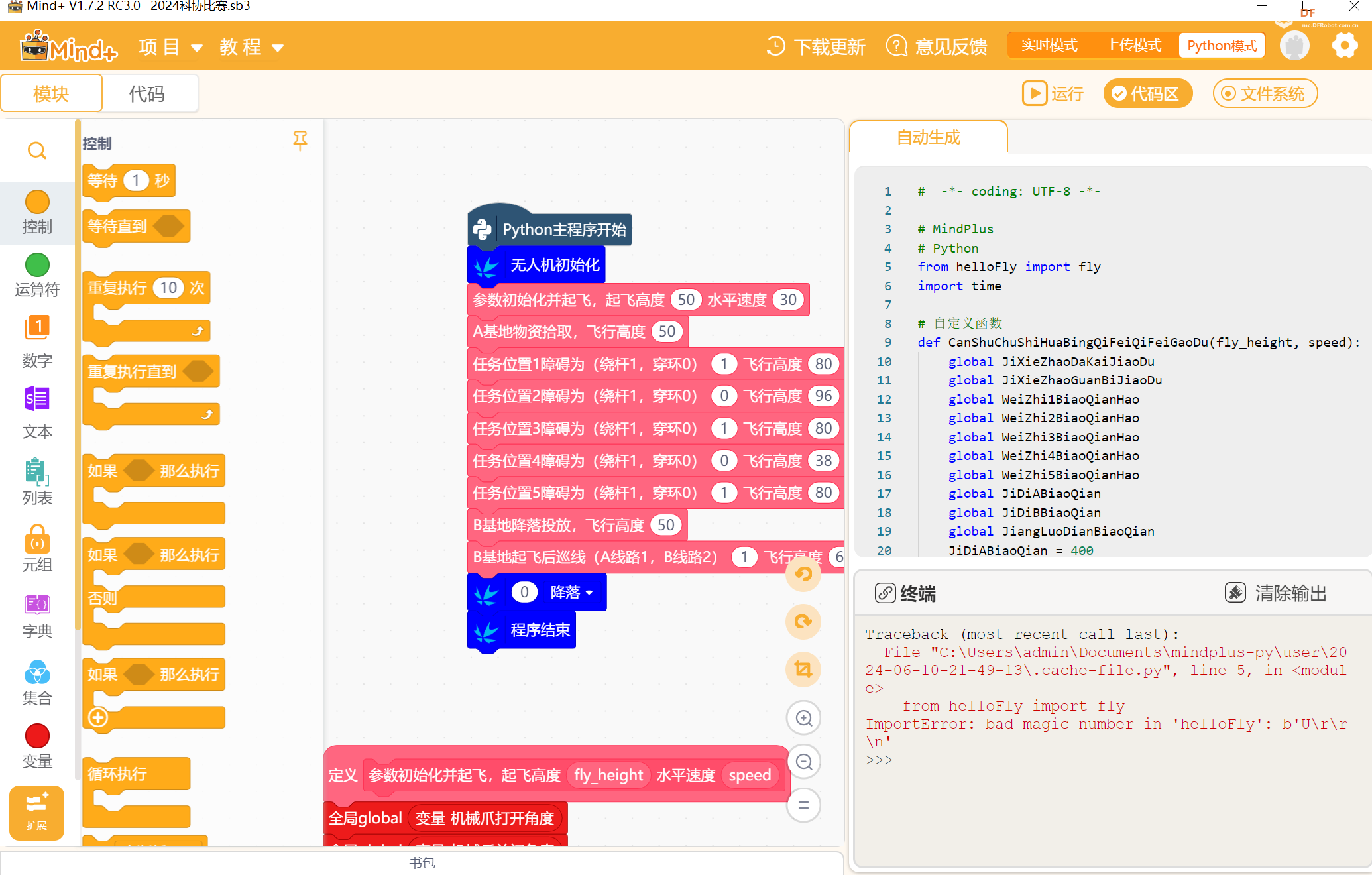Click the terminal link icon beside 终端
The width and height of the screenshot is (1372, 875).
pyautogui.click(x=886, y=593)
